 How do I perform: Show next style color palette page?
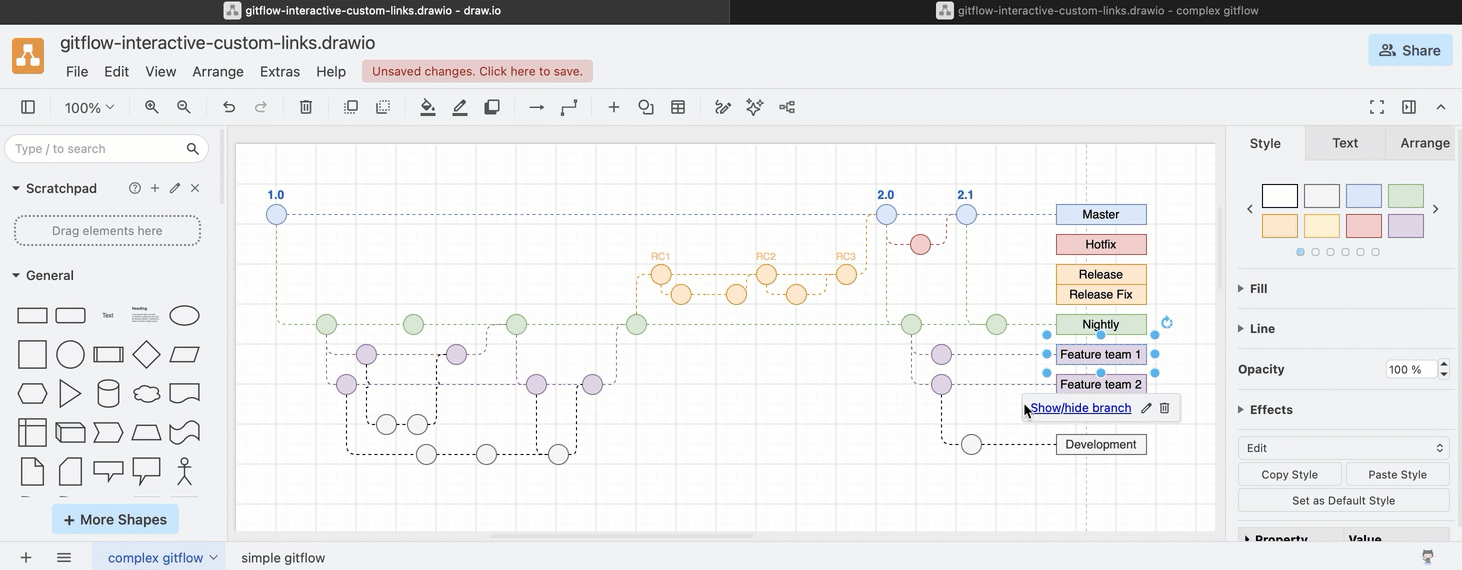[x=1436, y=209]
